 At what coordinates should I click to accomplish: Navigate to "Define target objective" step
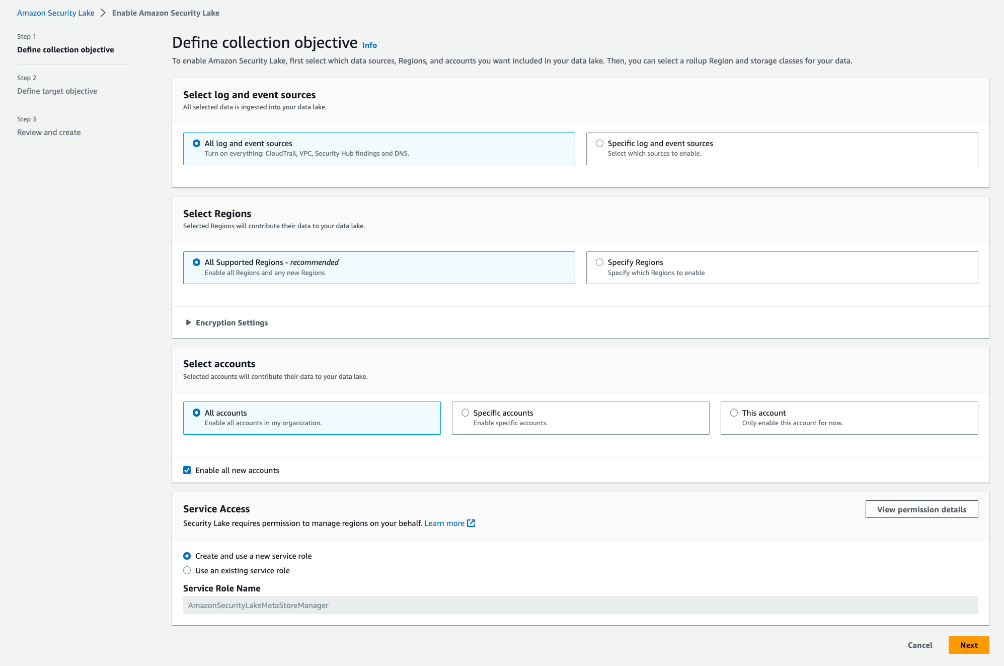coord(57,90)
